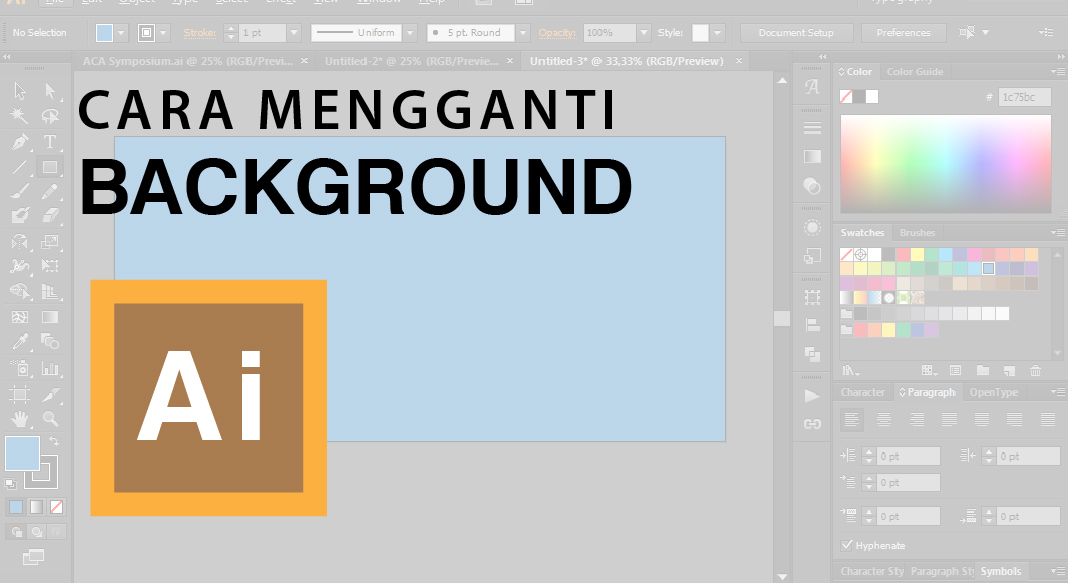Open Color panel flyout menu

point(1057,72)
